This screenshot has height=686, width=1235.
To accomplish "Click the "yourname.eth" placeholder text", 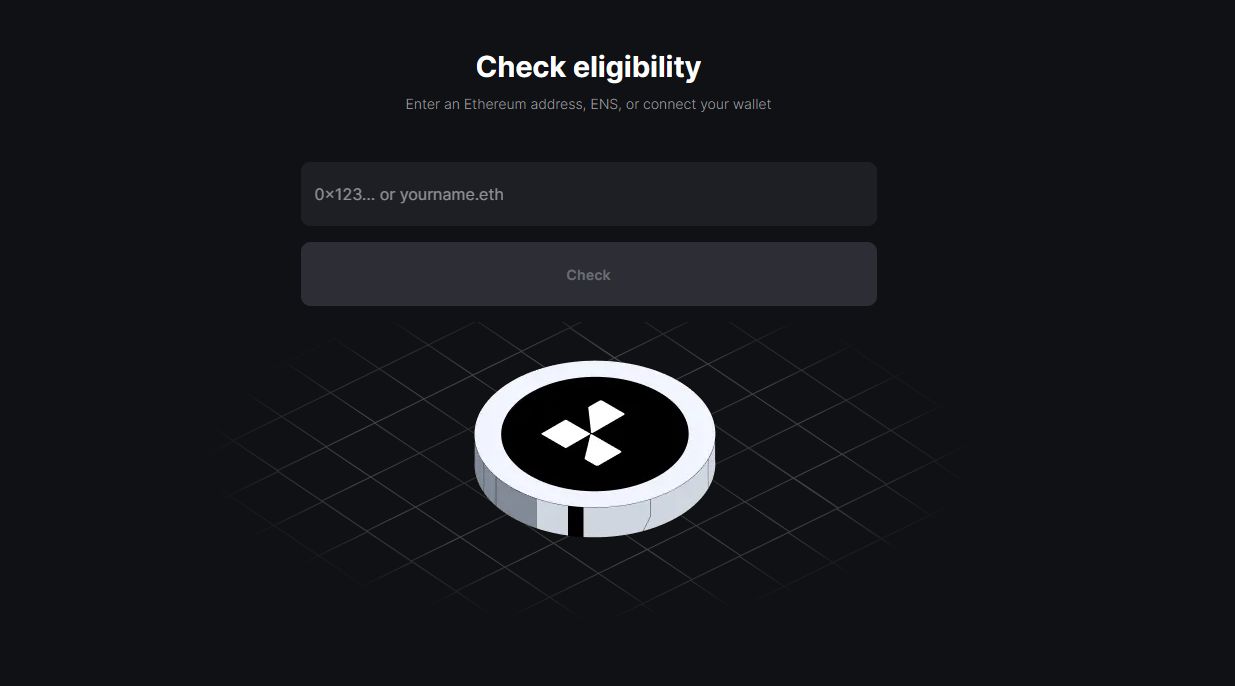I will (x=452, y=194).
